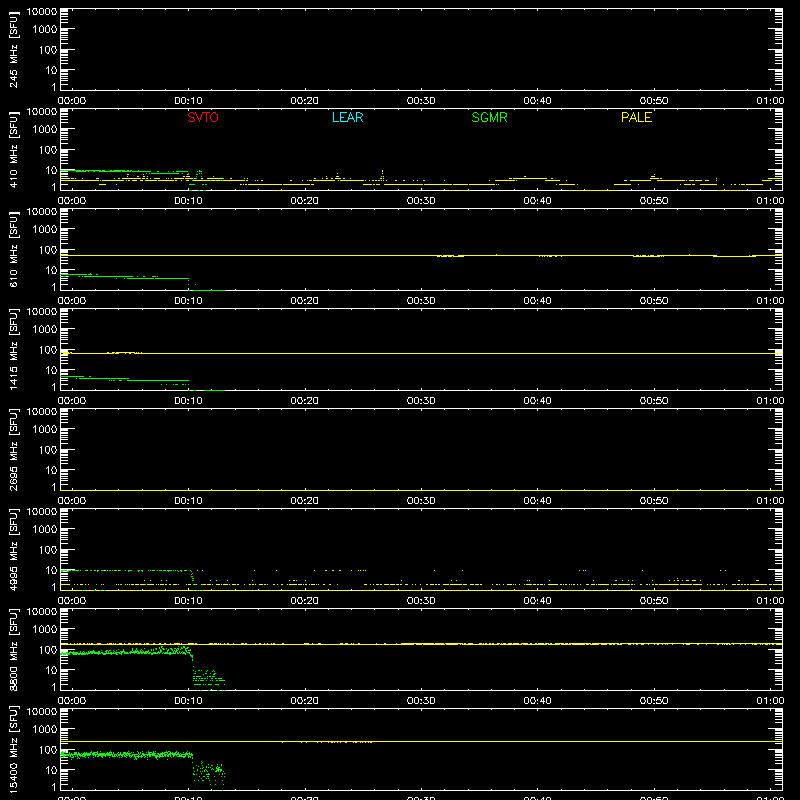Click the 00:10 time label under the 245 MHz panel
Viewport: 800px width, 800px height.
coord(188,101)
